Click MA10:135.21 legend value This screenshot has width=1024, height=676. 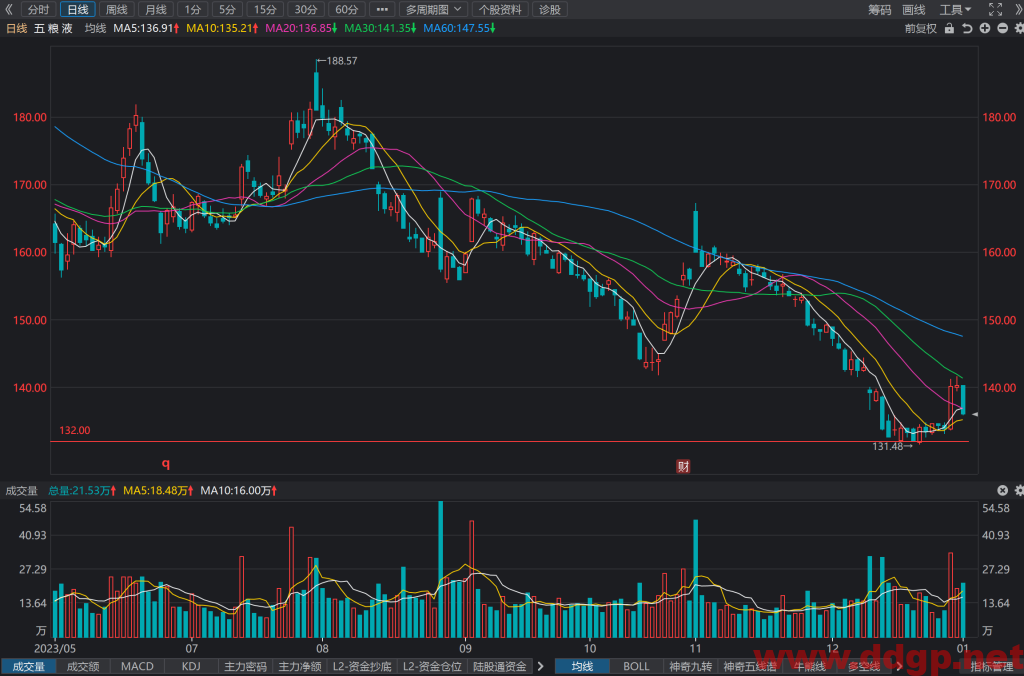coord(222,29)
